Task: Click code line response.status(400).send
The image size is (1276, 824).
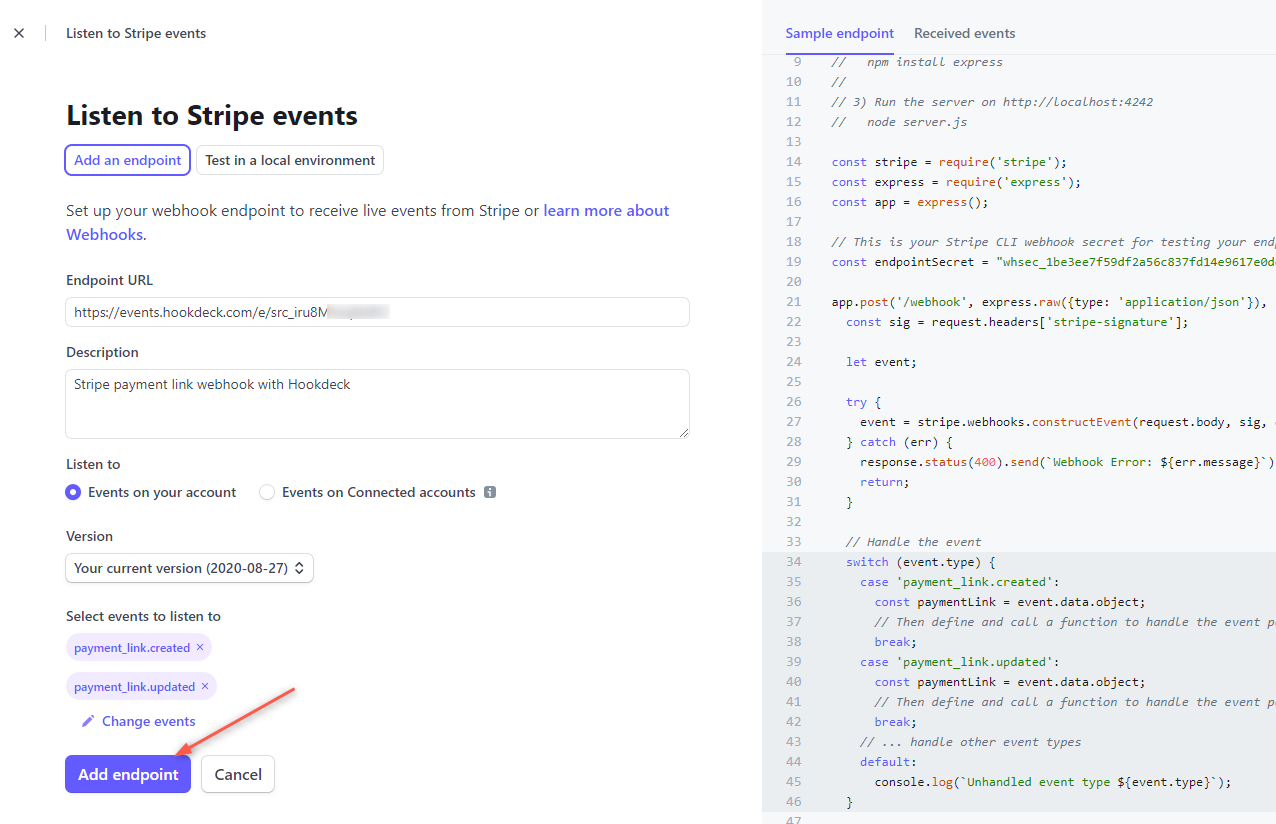Action: click(1067, 462)
